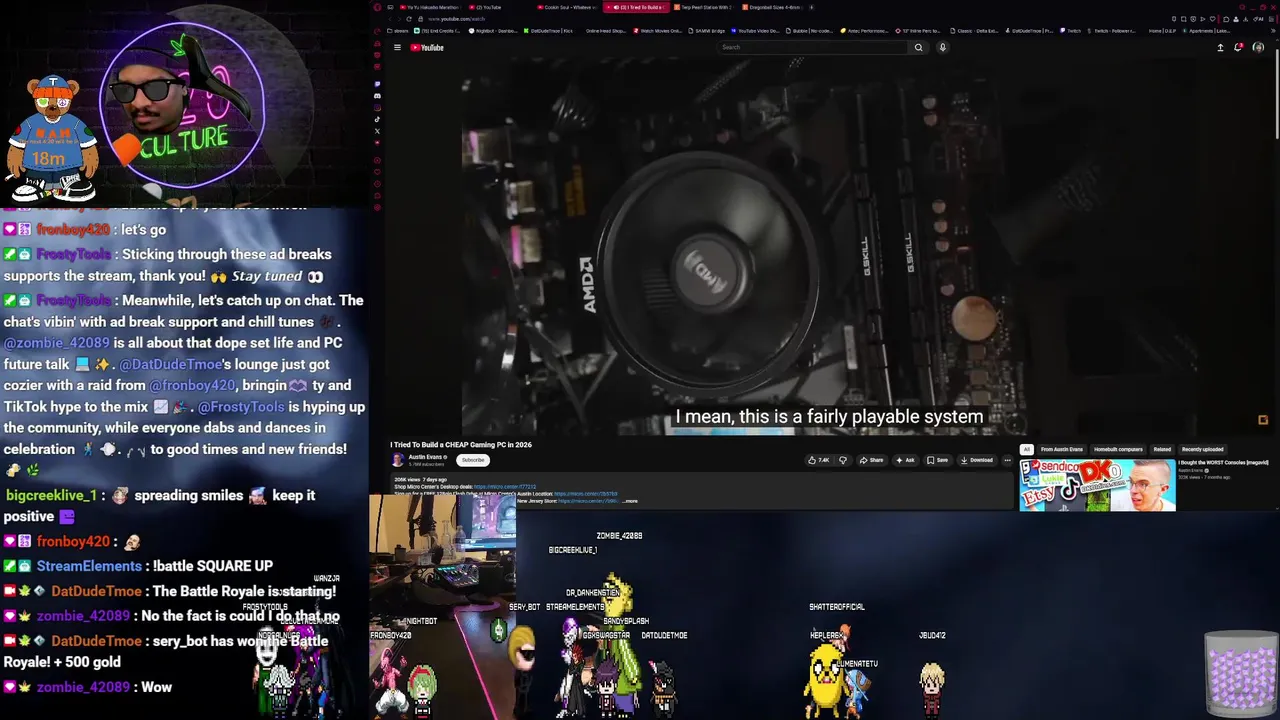Click the browser address bar URL
The width and height of the screenshot is (1280, 720).
(456, 19)
